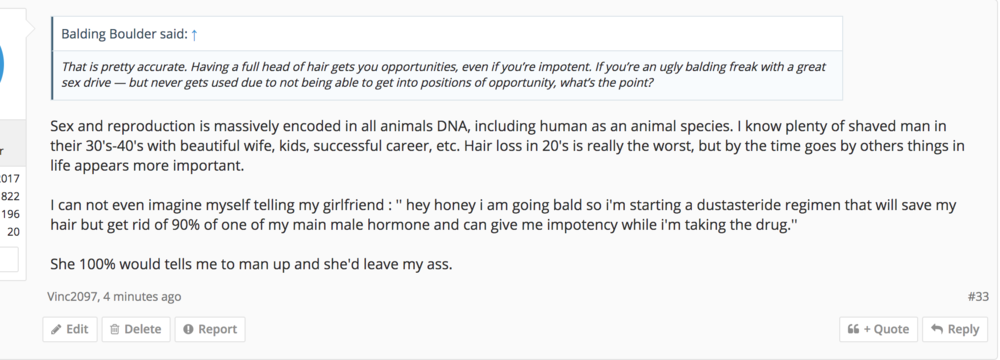Image resolution: width=1000 pixels, height=360 pixels.
Task: Click the empty box in user sidebar
Action: (x=9, y=259)
